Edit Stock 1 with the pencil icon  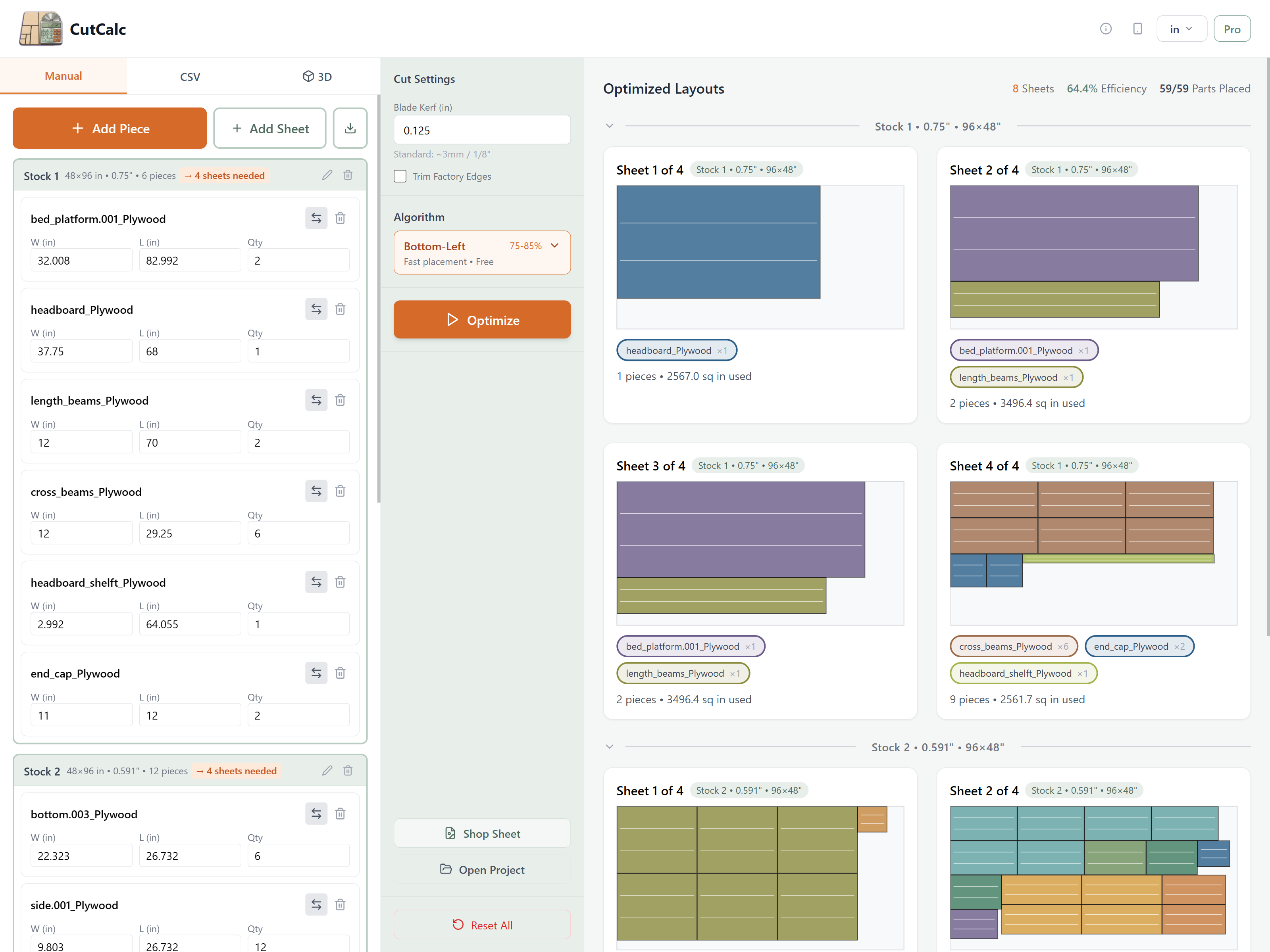(x=327, y=175)
